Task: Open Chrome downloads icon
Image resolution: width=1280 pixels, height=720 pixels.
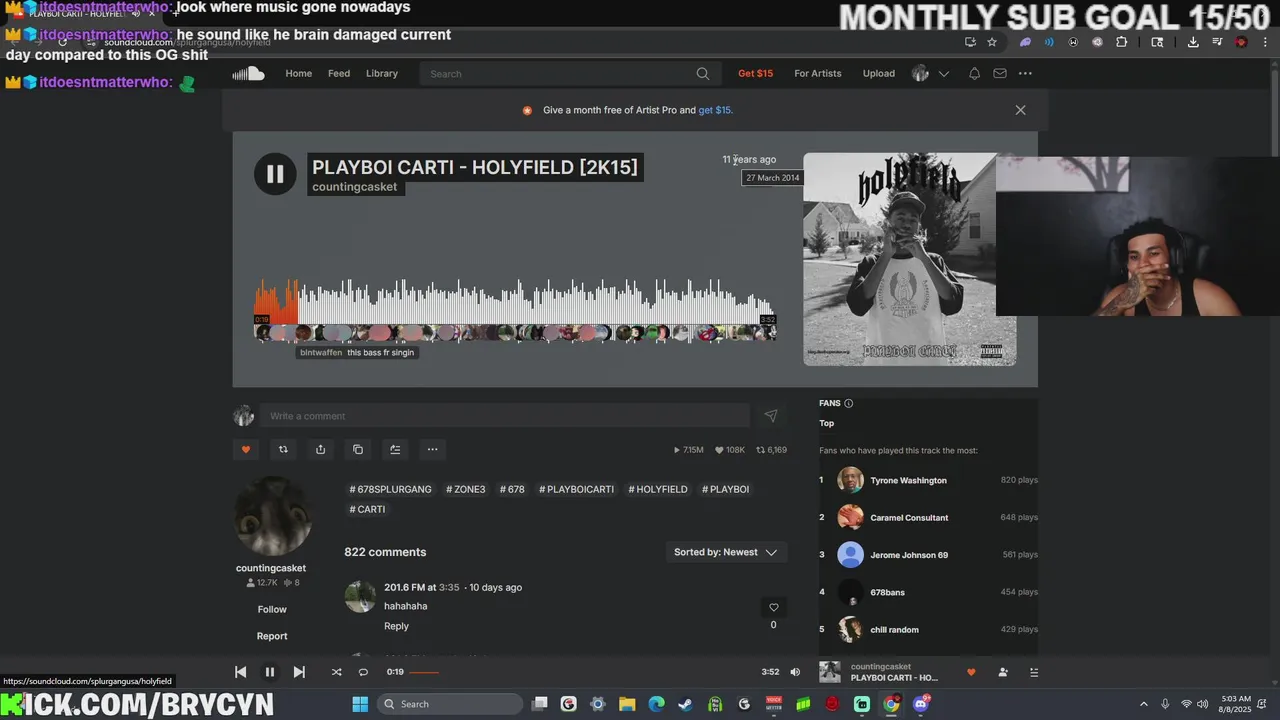Action: pyautogui.click(x=1193, y=42)
